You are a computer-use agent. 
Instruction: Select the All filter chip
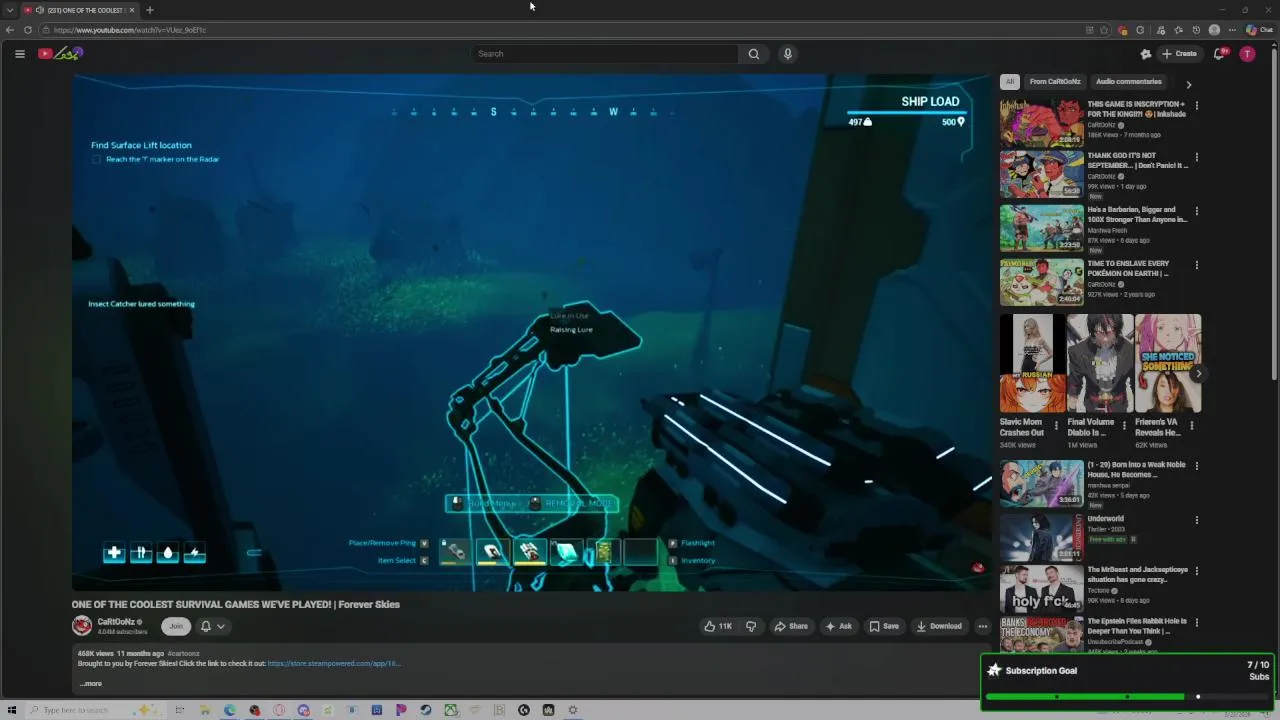[x=1010, y=82]
